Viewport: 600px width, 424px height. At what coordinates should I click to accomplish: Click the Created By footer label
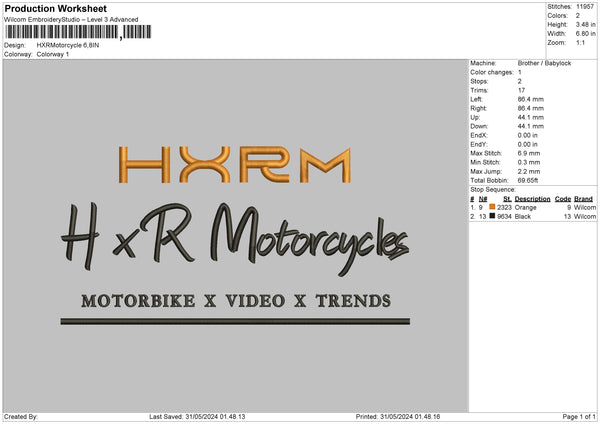(21, 417)
